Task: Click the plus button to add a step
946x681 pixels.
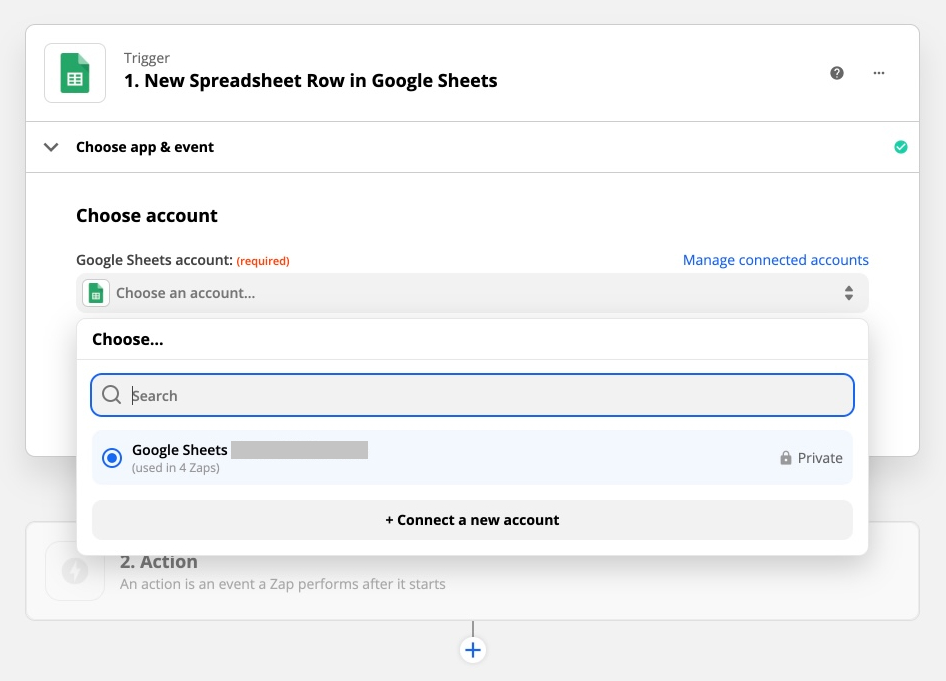Action: tap(473, 650)
